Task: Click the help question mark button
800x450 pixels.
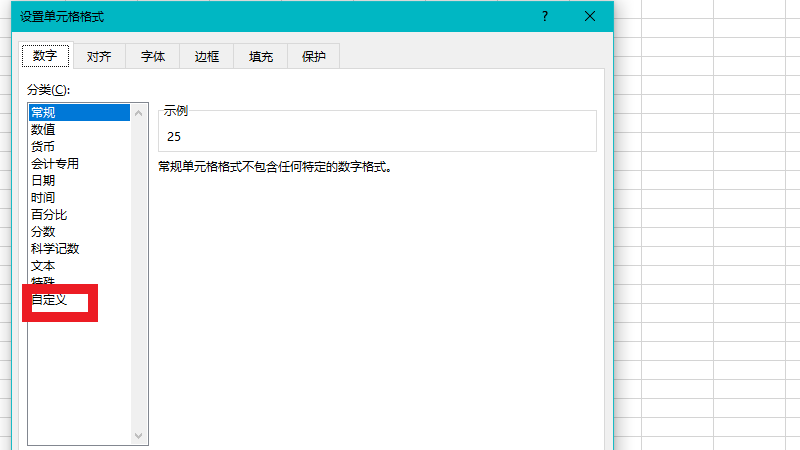Action: (x=545, y=17)
